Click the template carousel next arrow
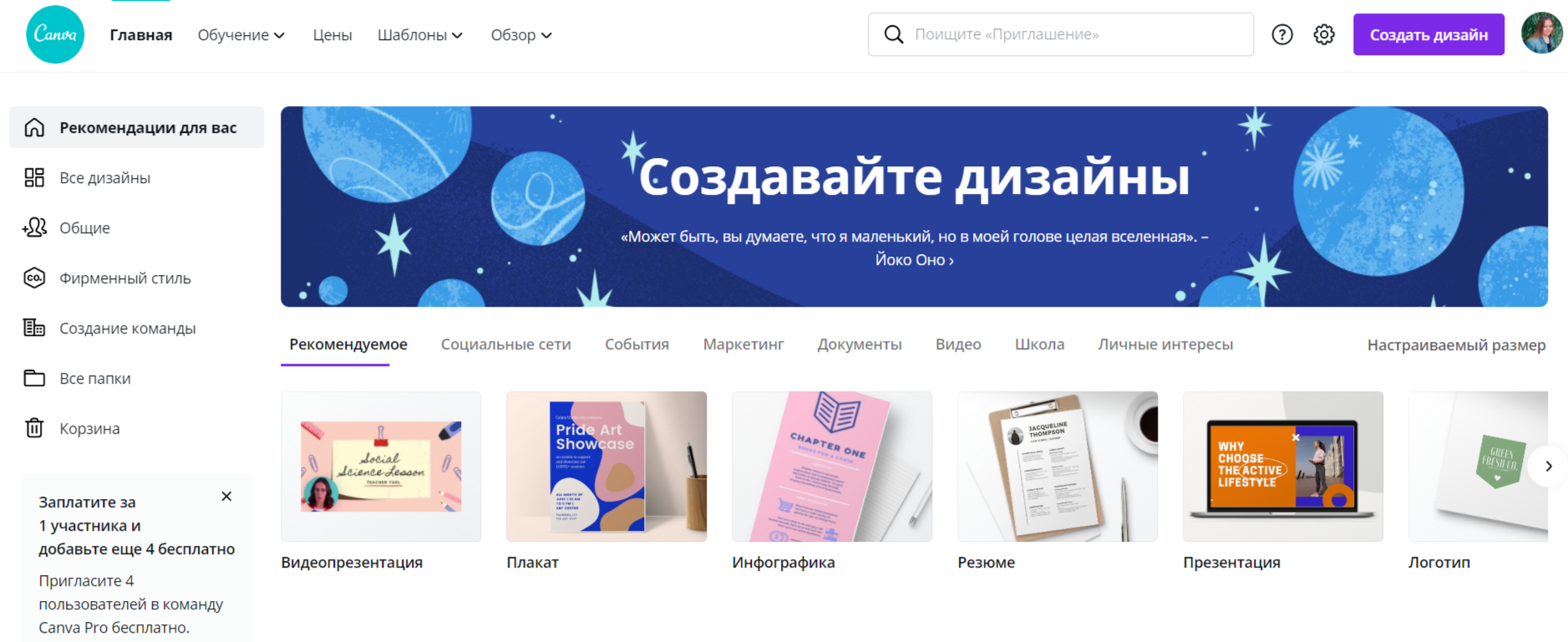This screenshot has width=1568, height=642. coord(1548,466)
